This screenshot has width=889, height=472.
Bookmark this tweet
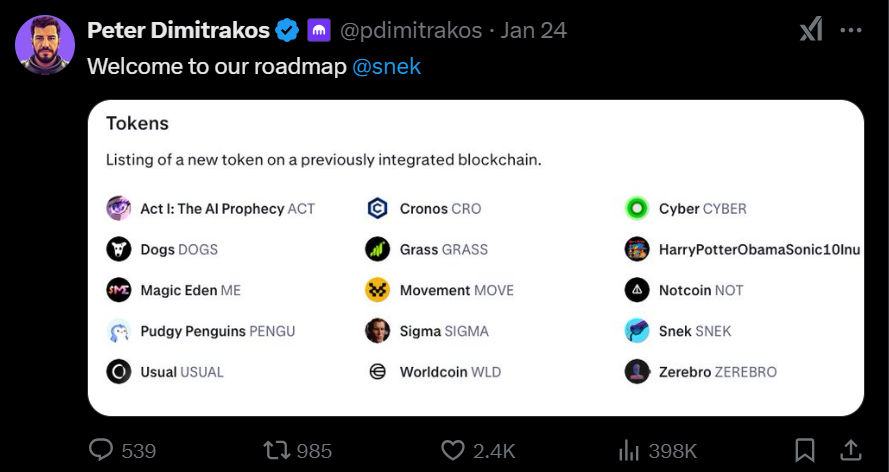[x=805, y=450]
